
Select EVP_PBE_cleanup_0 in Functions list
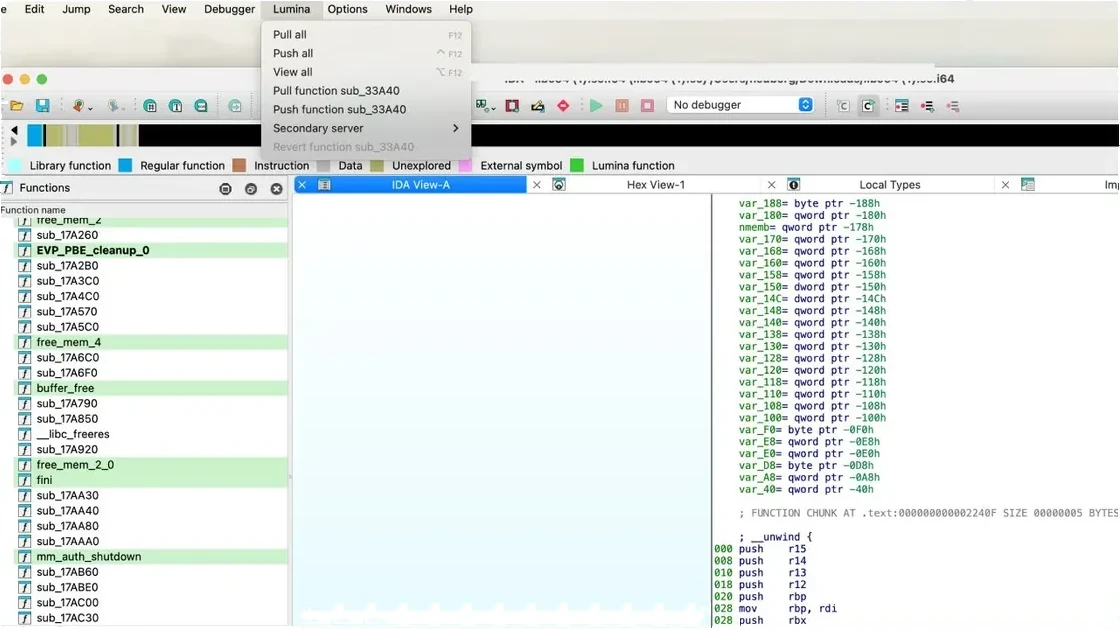(151, 251)
